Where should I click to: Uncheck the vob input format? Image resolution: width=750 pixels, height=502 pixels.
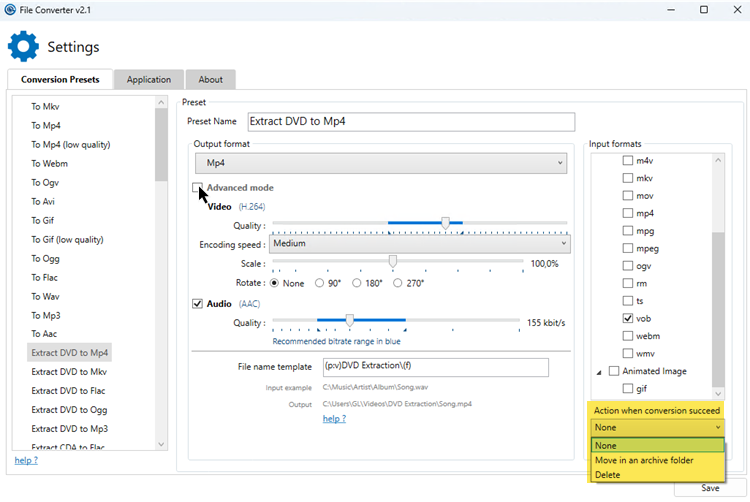pyautogui.click(x=628, y=317)
